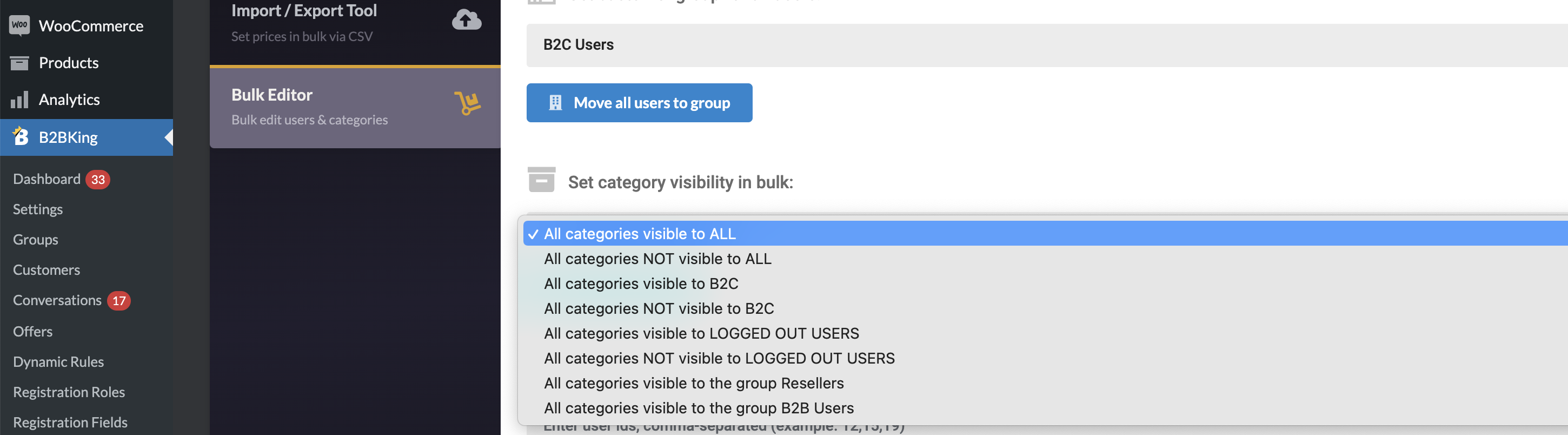Click the Products archive box icon
This screenshot has width=1568, height=435.
19,63
